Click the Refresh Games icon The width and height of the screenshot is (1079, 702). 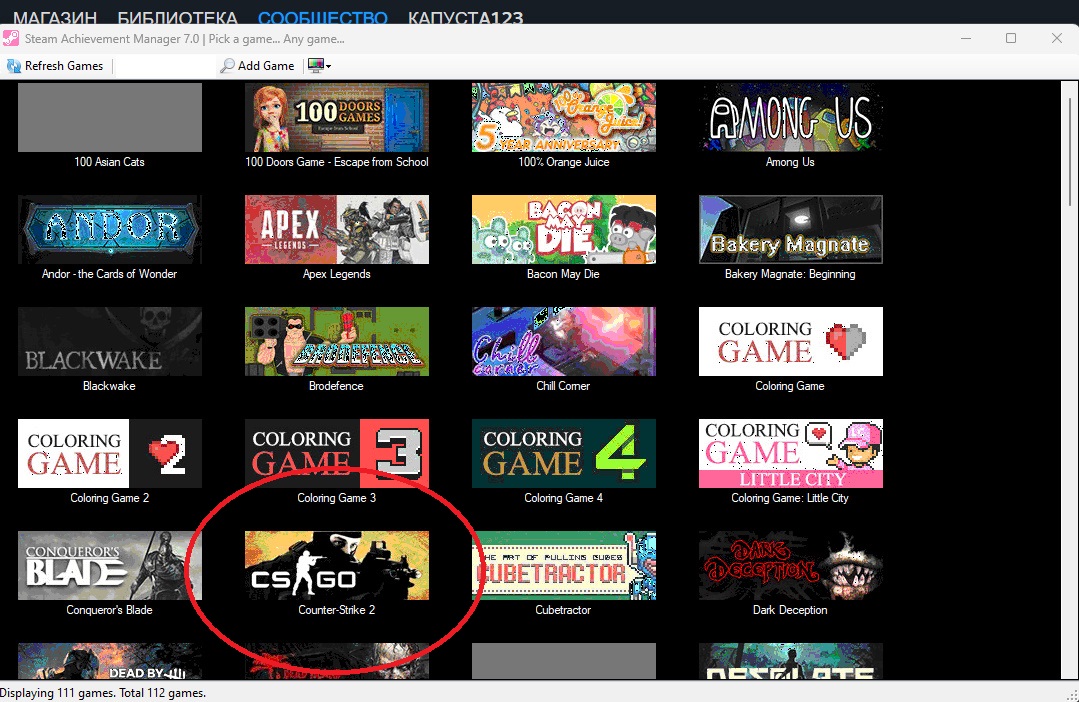[x=14, y=66]
